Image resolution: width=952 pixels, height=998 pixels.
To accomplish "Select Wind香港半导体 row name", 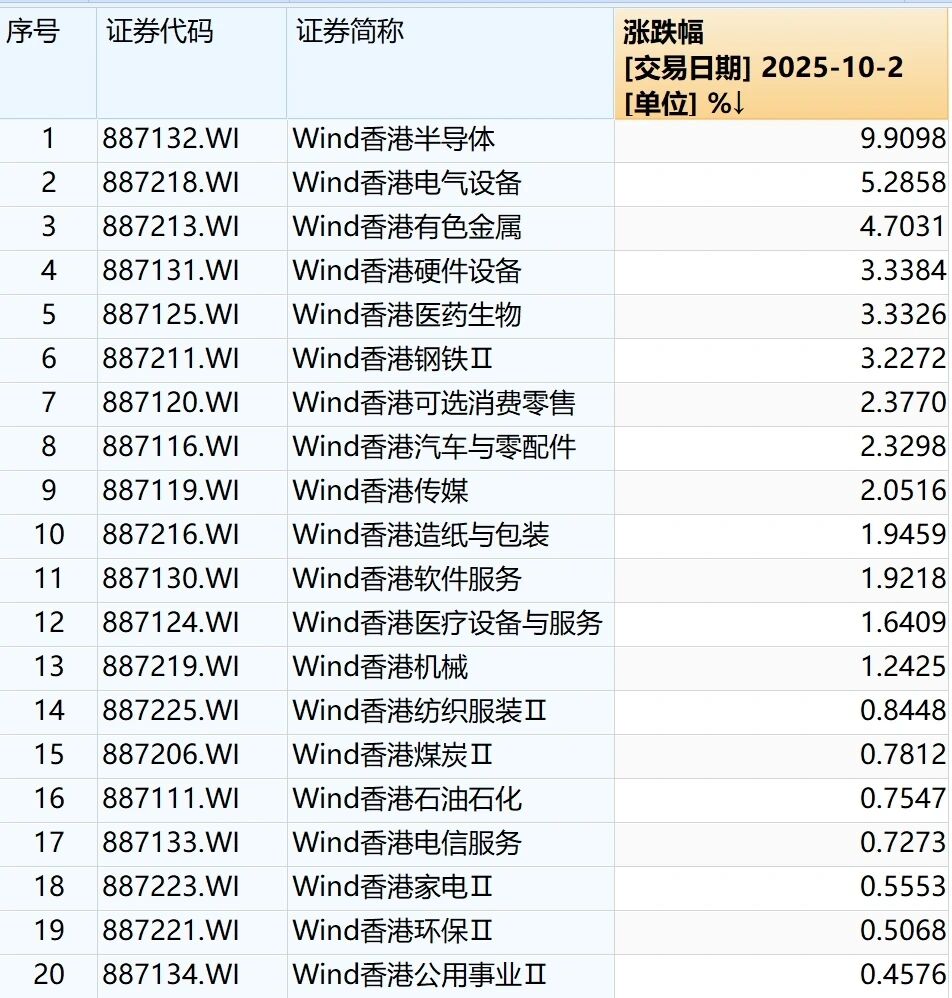I will (393, 139).
